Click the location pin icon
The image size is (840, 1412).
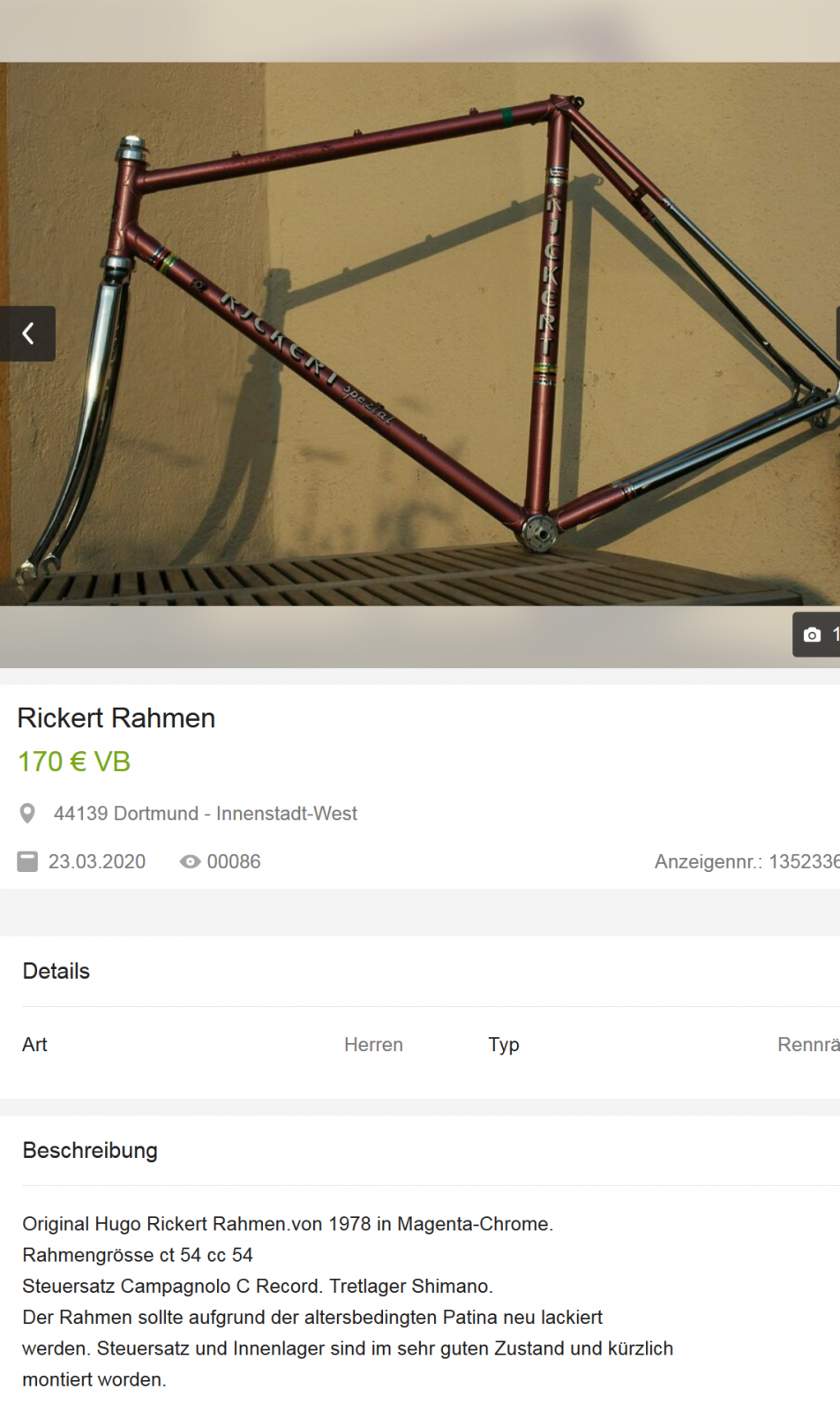(x=27, y=814)
